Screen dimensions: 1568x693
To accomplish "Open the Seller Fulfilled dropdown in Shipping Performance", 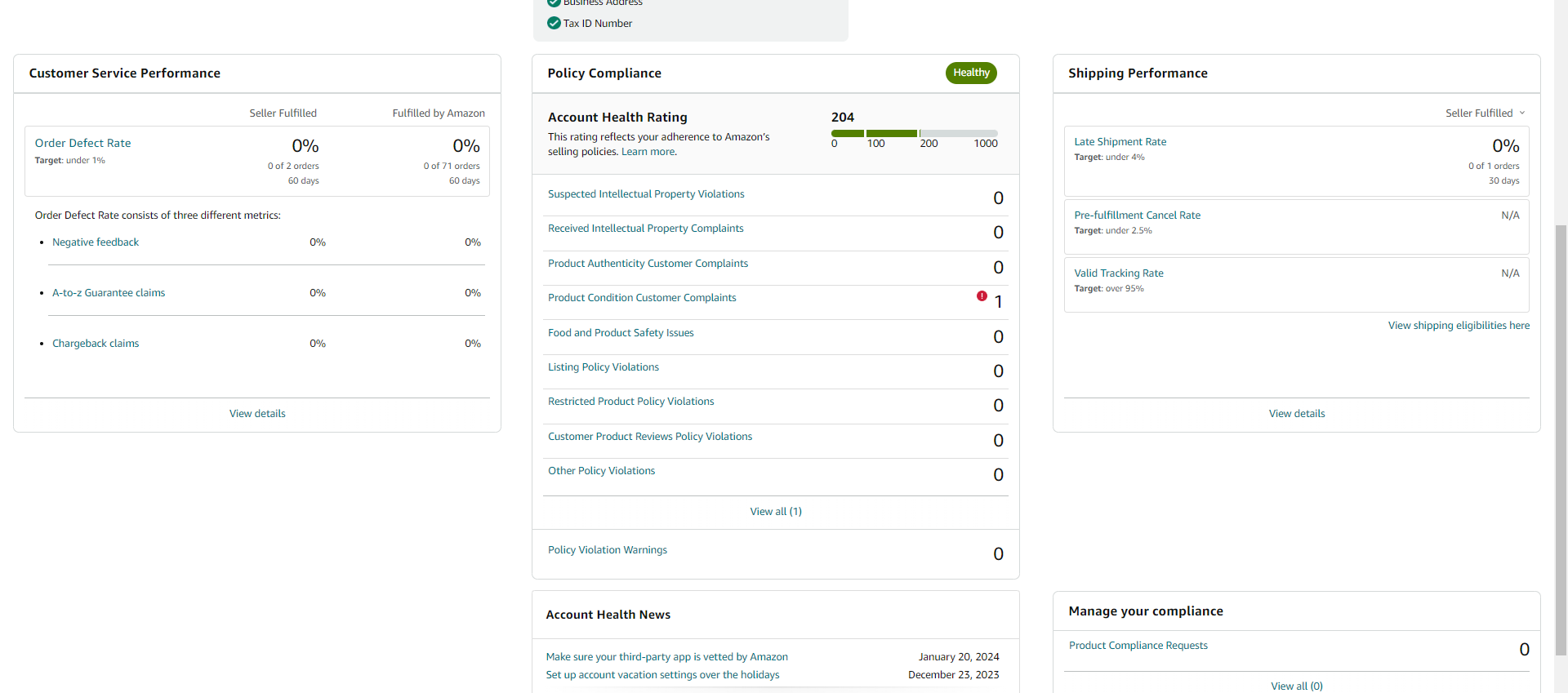I will 1485,113.
